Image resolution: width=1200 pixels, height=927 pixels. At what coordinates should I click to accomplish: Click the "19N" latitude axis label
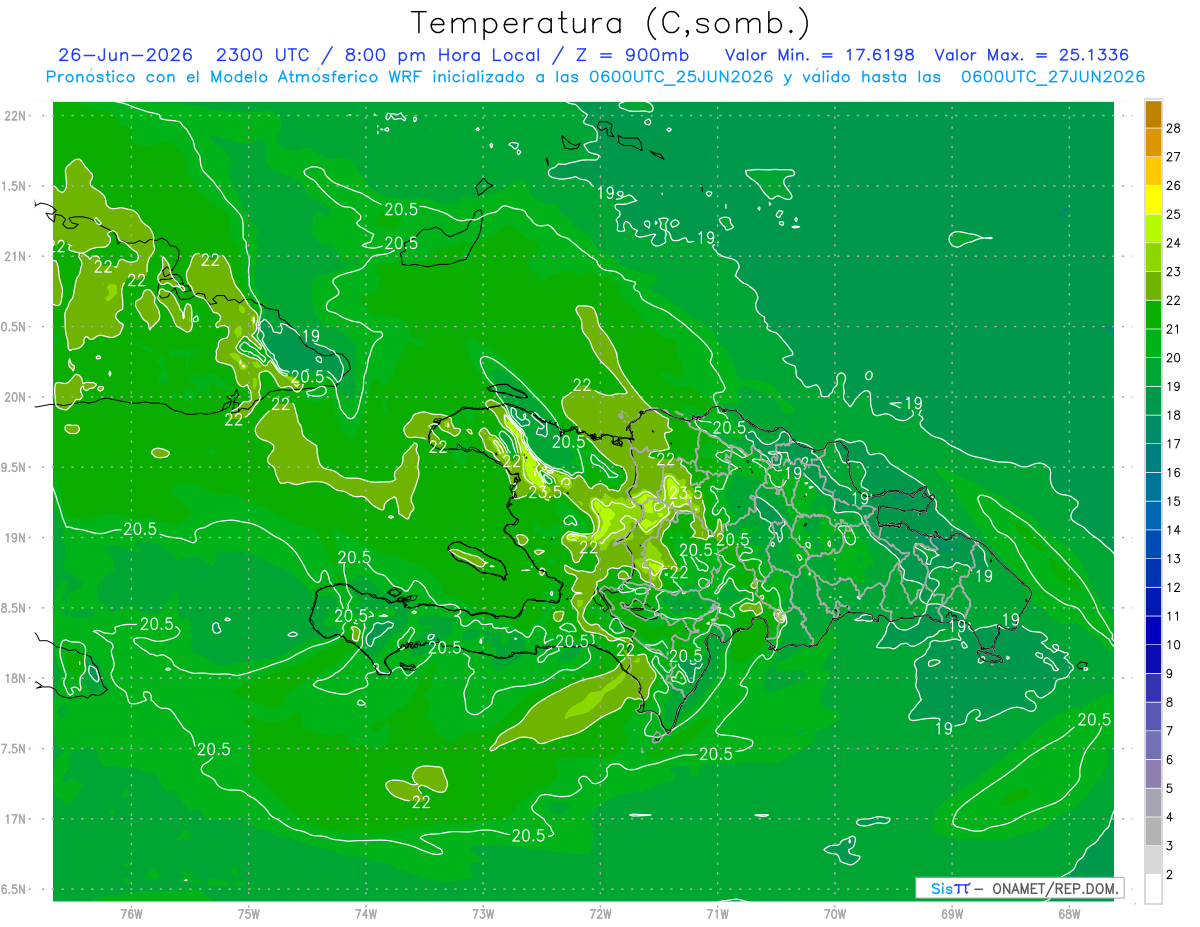[x=14, y=538]
